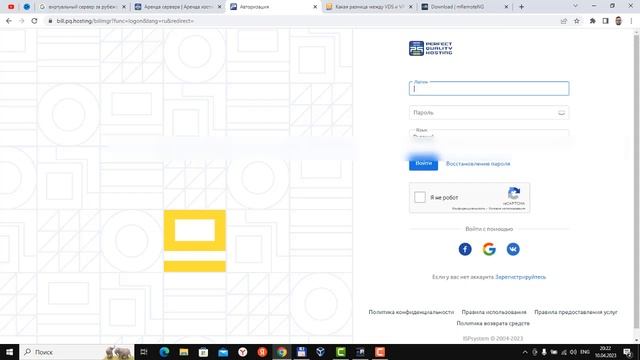
Task: Open a new browser tab
Action: pos(521,7)
